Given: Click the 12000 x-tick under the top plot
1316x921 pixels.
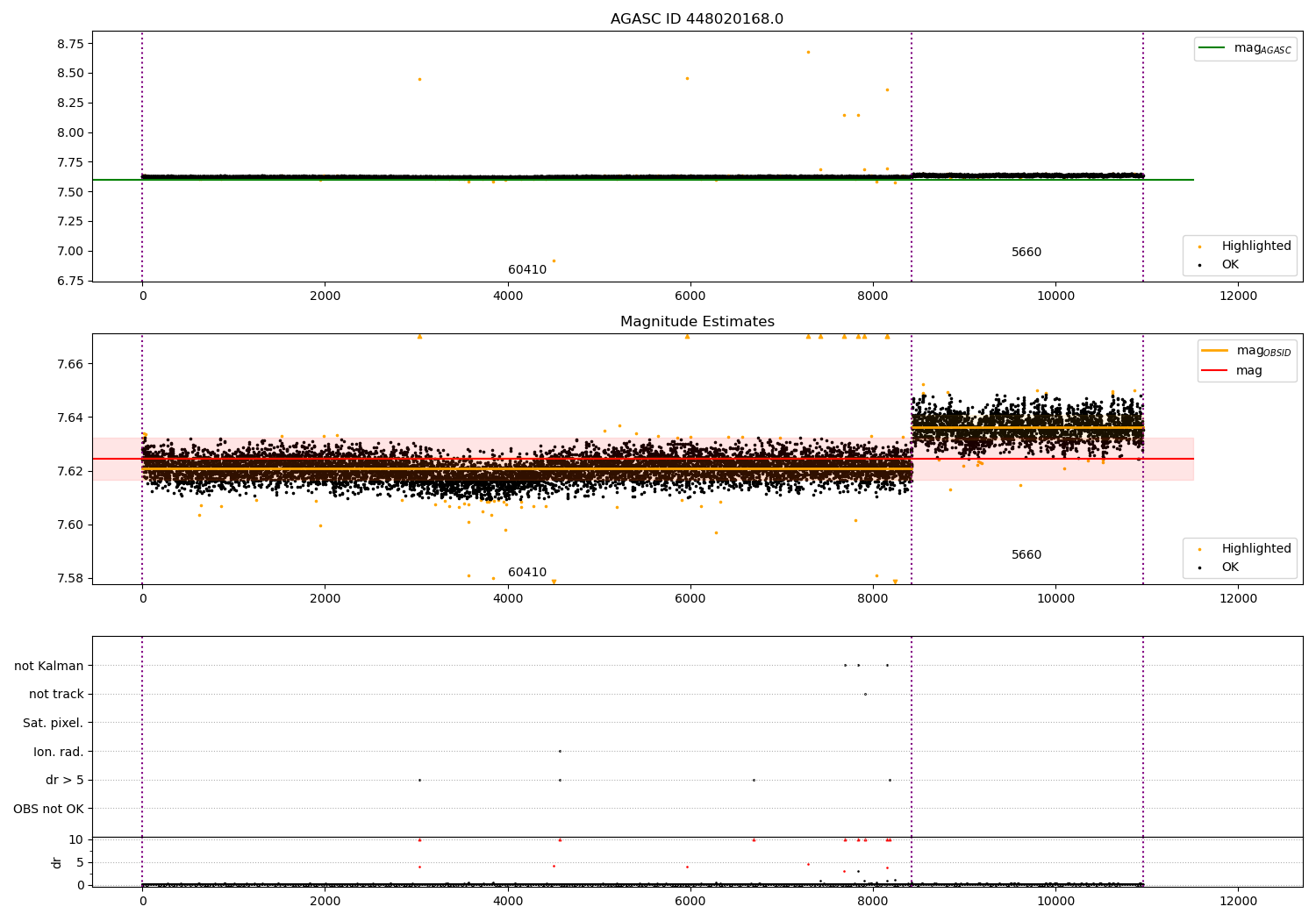Looking at the screenshot, I should click(x=1238, y=296).
